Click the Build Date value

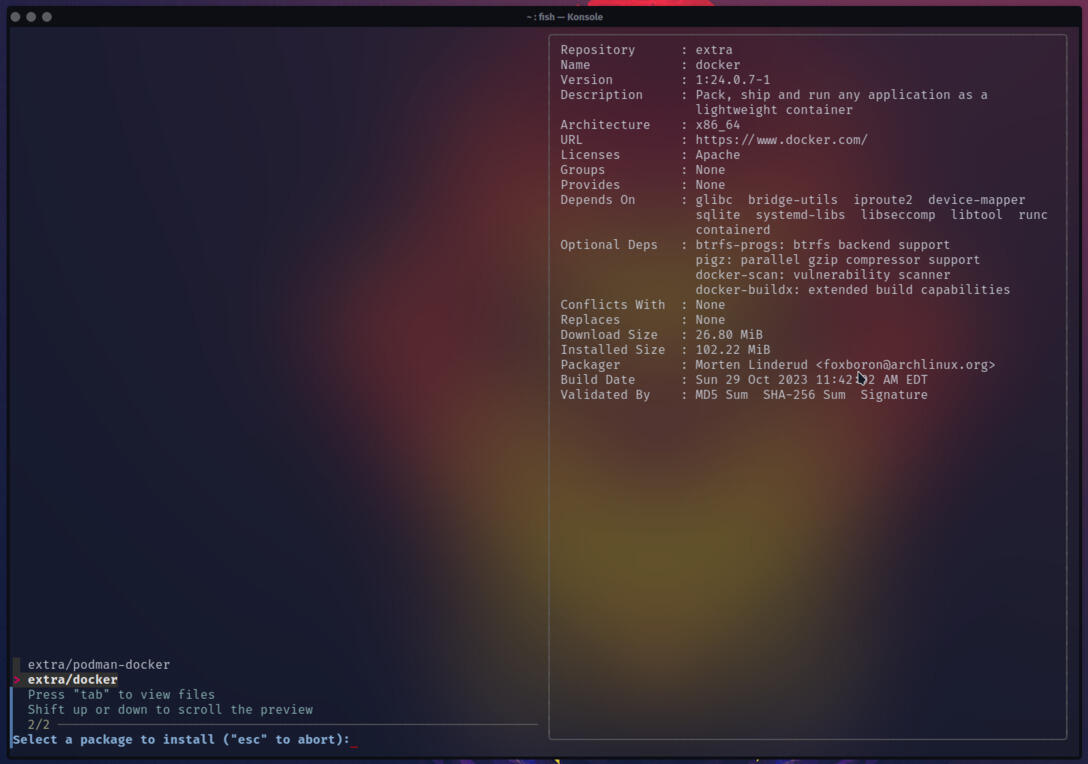coord(811,380)
